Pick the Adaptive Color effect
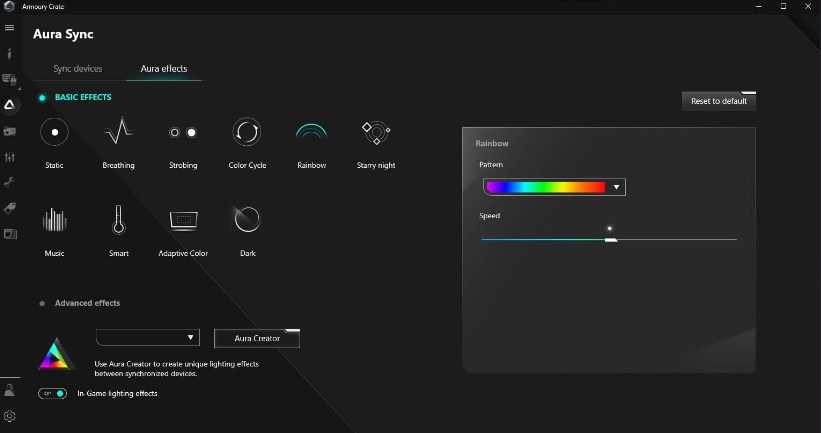Screen dimensions: 821x433 pyautogui.click(x=183, y=220)
